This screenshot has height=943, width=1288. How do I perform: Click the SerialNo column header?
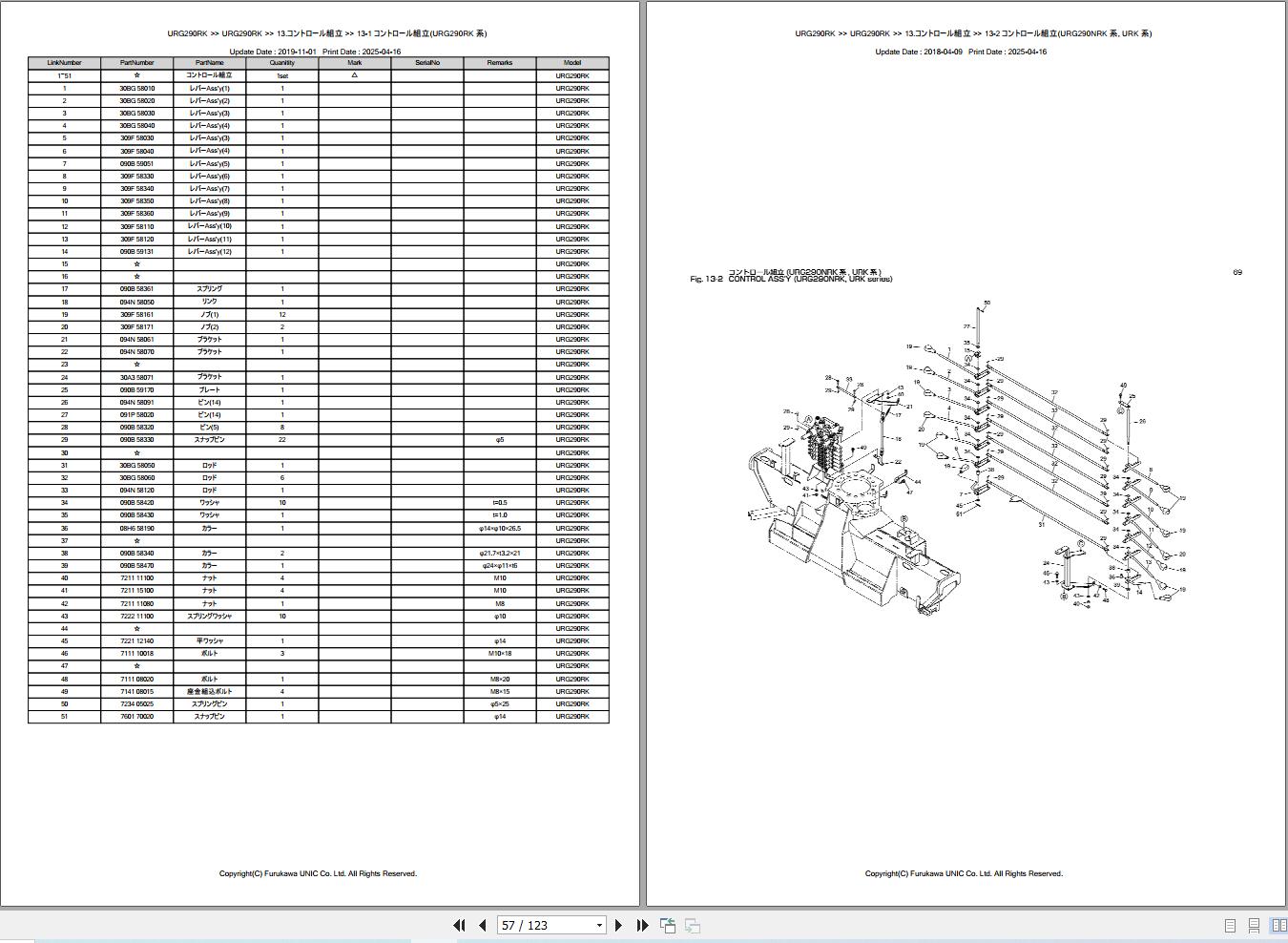click(x=427, y=63)
